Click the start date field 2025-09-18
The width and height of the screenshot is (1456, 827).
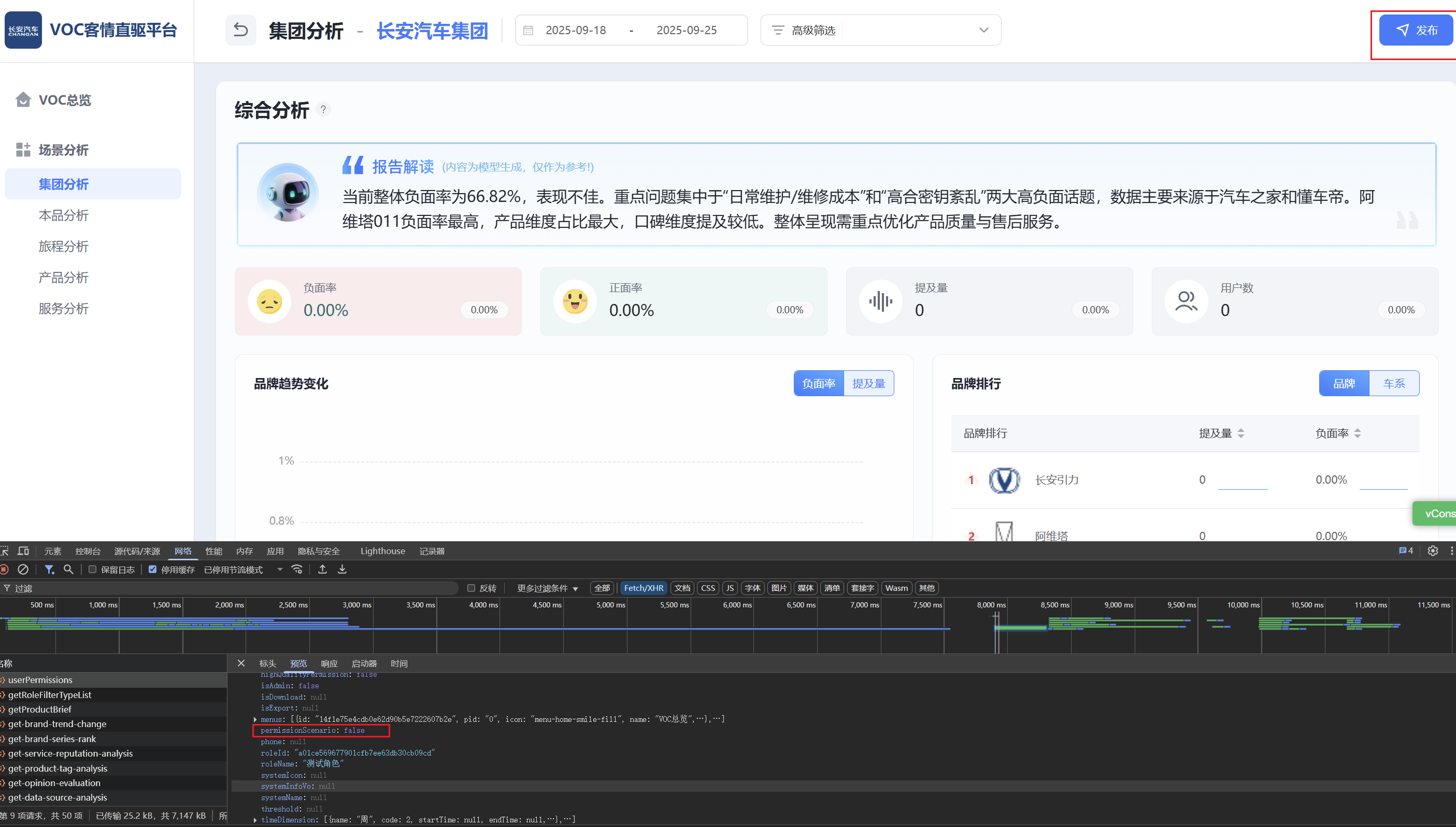pyautogui.click(x=575, y=30)
